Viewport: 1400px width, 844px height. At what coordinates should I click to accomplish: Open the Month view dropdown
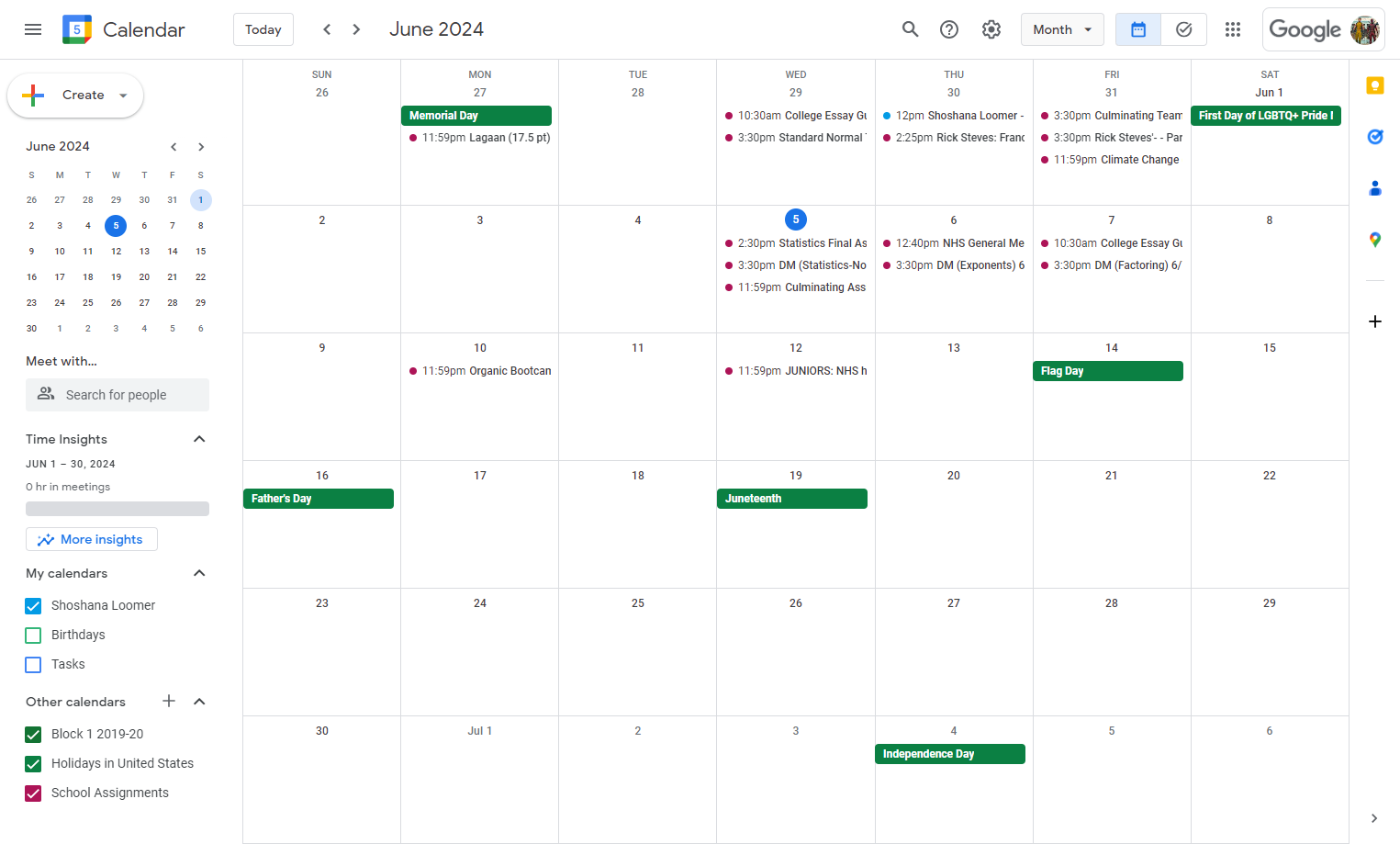1062,29
